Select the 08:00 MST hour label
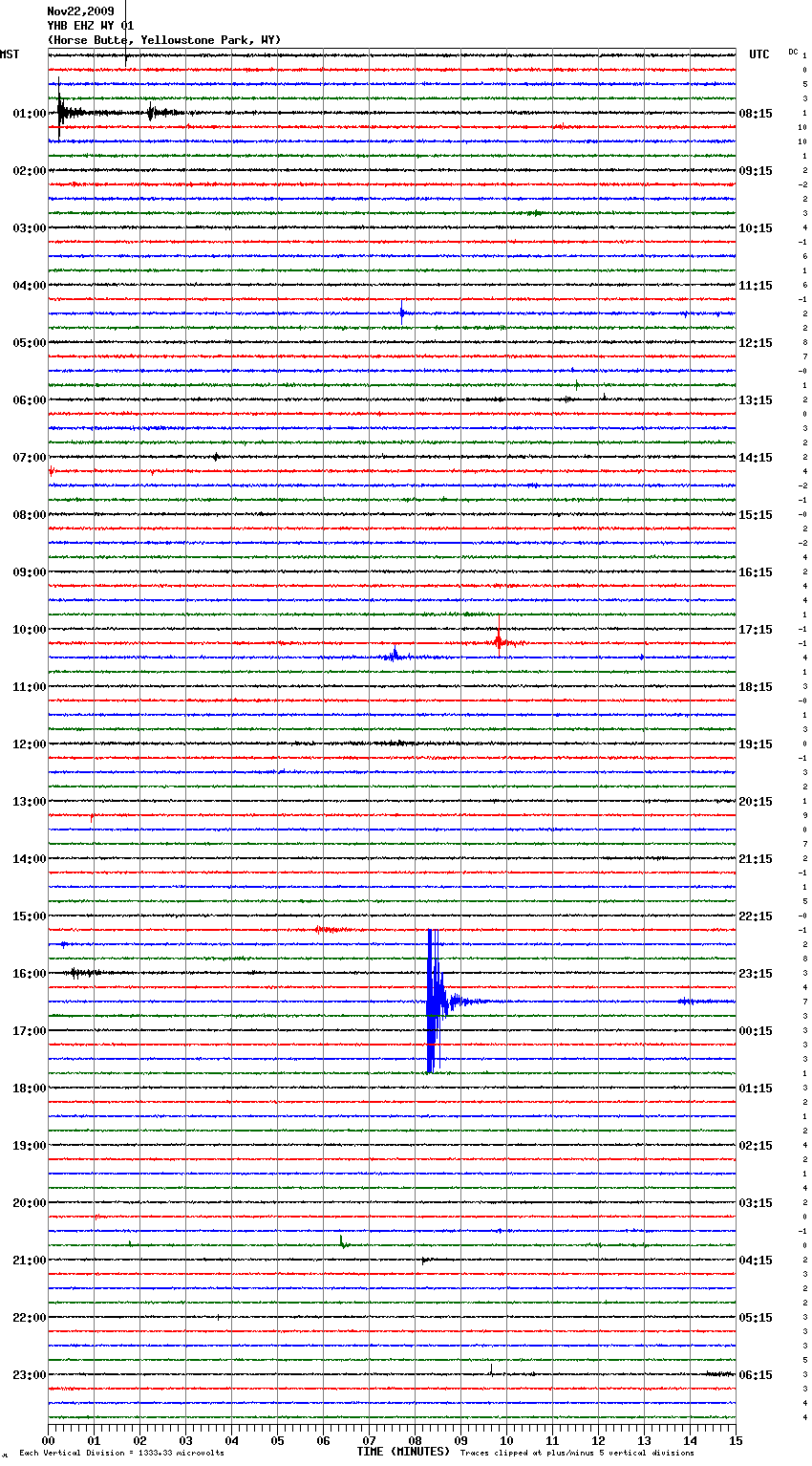 point(30,515)
